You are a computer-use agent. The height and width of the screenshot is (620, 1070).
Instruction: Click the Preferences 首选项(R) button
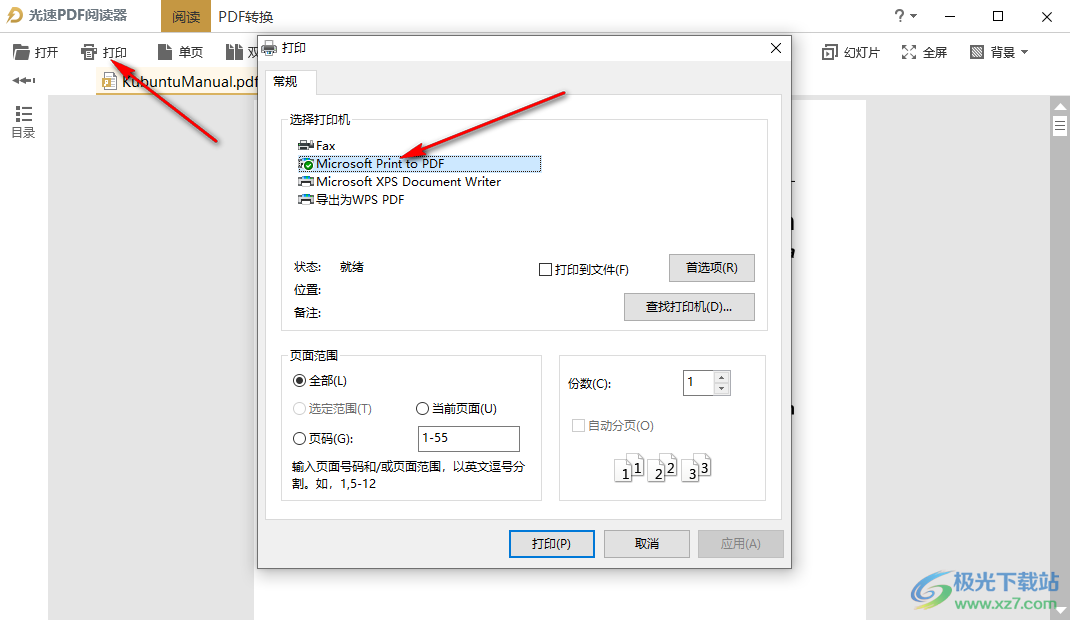pos(712,268)
